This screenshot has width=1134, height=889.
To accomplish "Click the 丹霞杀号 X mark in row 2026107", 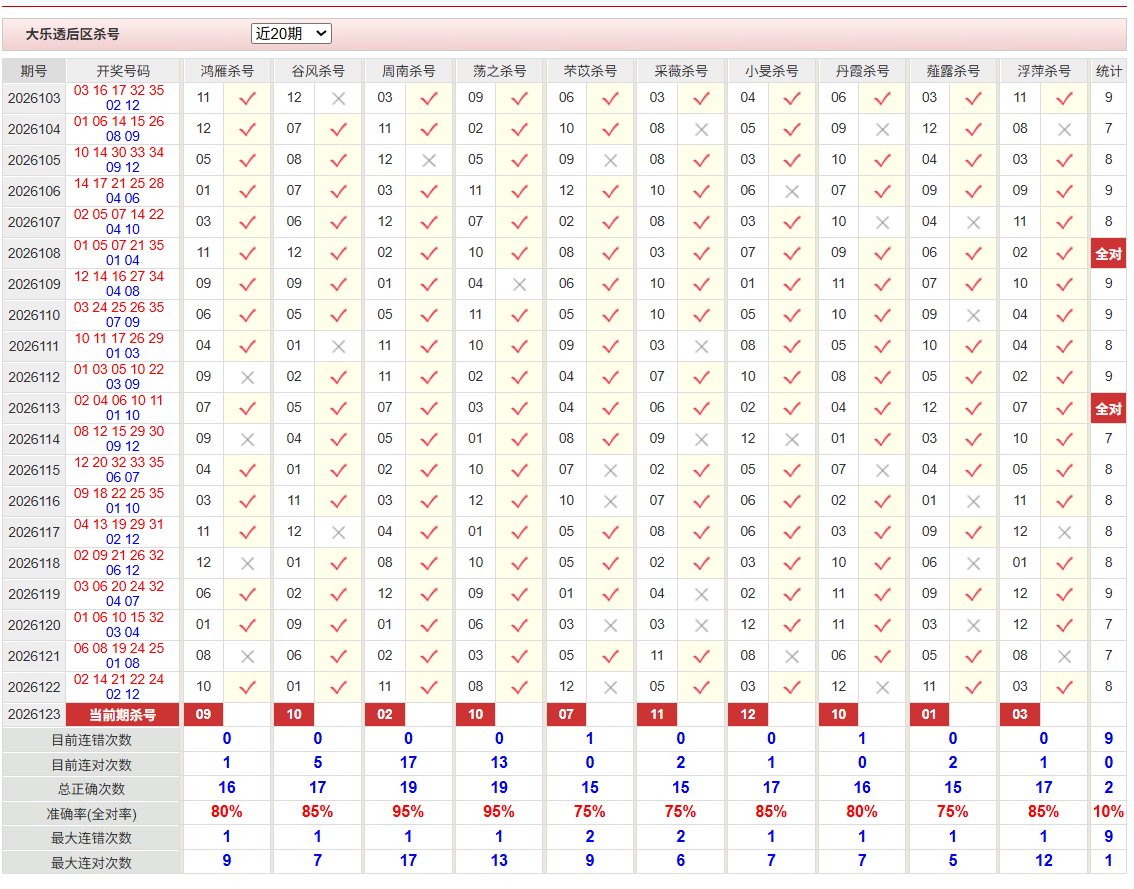I will tap(882, 223).
